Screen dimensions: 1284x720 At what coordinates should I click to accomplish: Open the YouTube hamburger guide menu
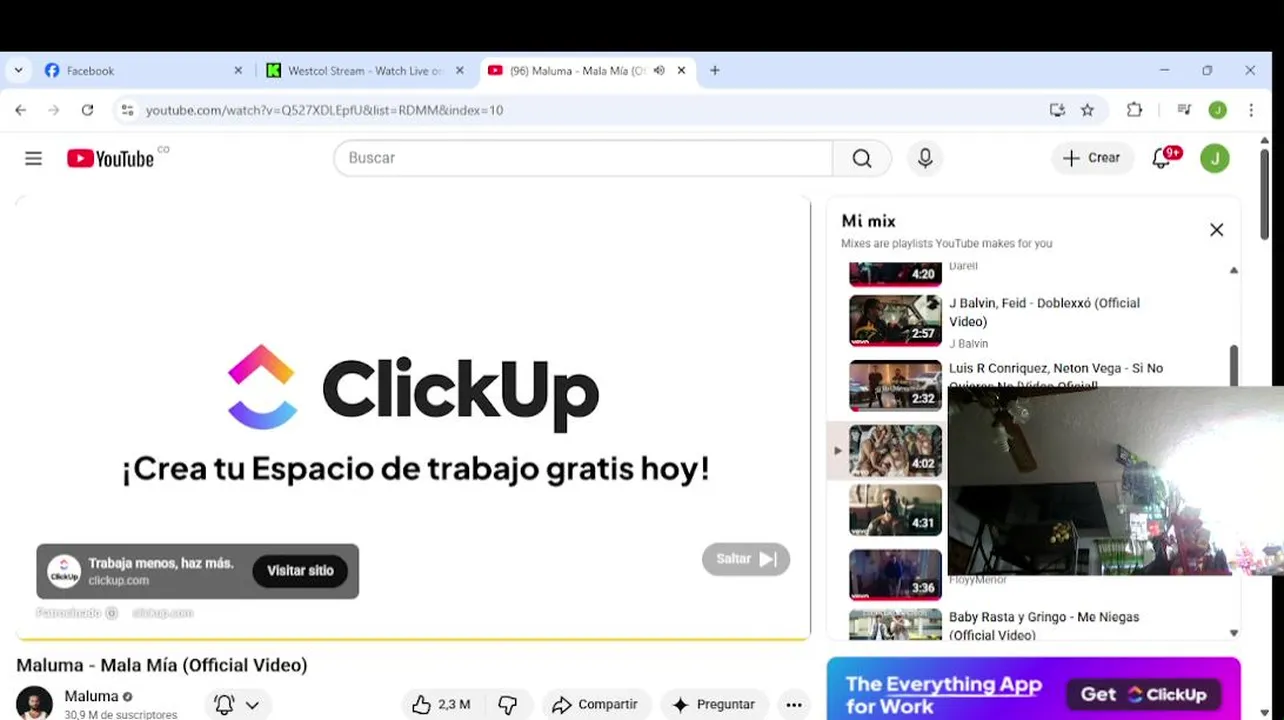pyautogui.click(x=33, y=158)
